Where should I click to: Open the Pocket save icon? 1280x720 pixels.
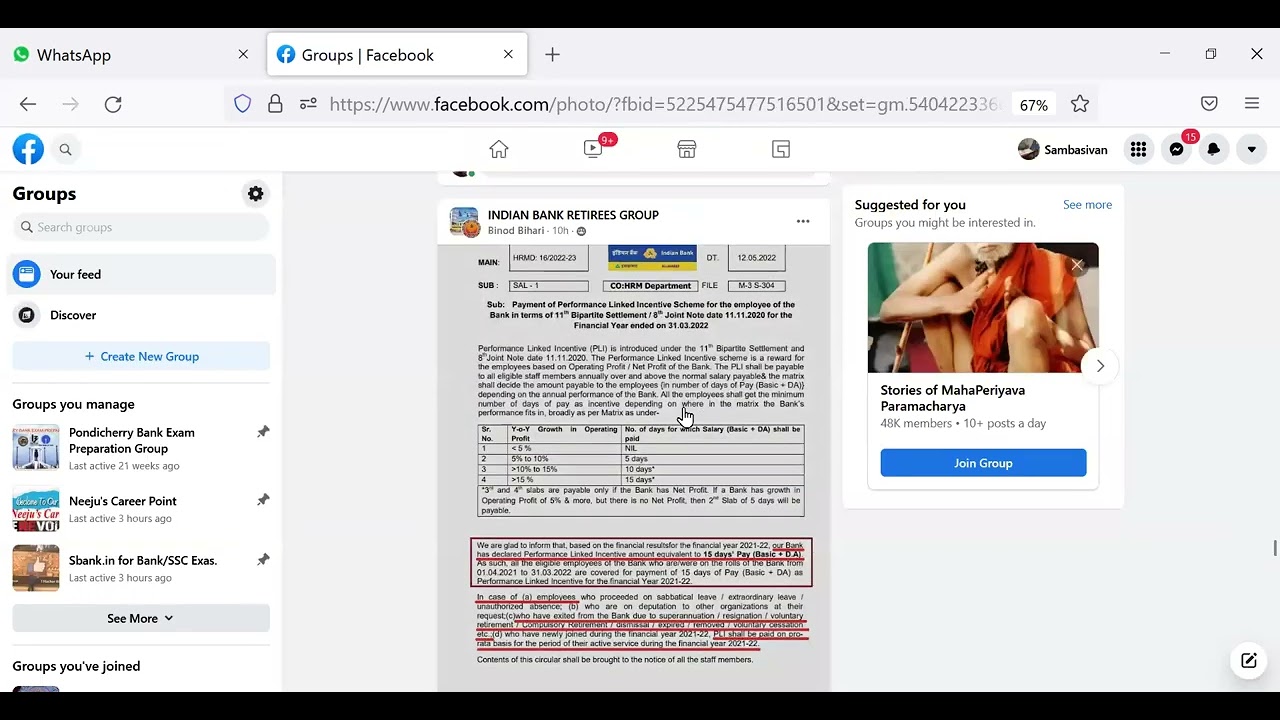1209,104
